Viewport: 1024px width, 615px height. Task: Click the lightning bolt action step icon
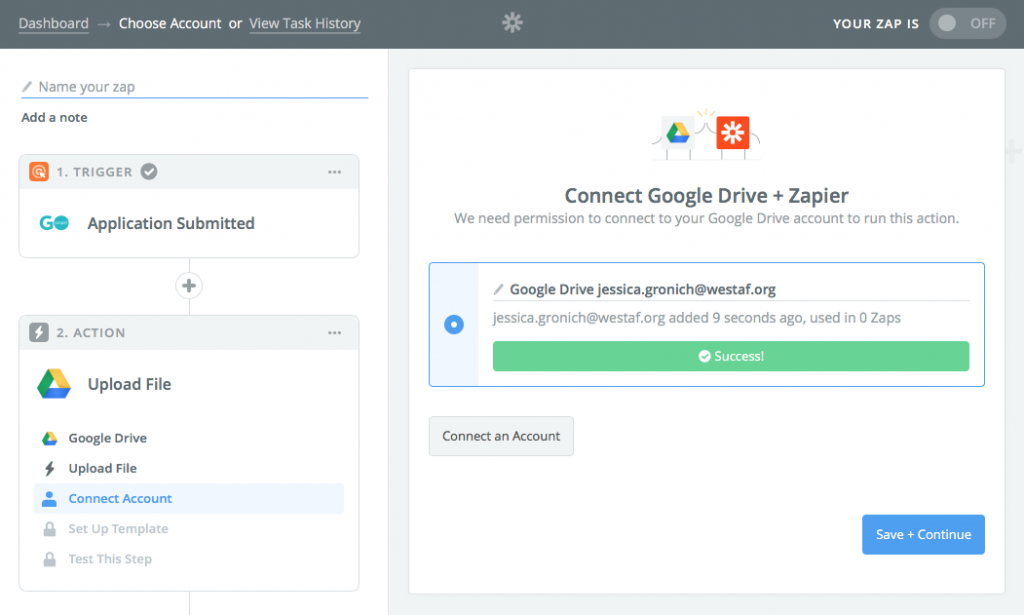pyautogui.click(x=39, y=333)
